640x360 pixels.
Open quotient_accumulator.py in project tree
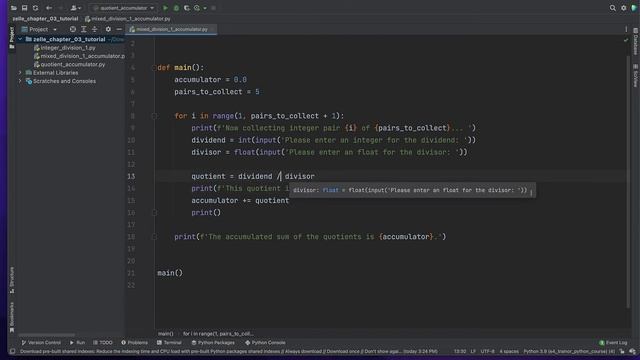click(69, 64)
